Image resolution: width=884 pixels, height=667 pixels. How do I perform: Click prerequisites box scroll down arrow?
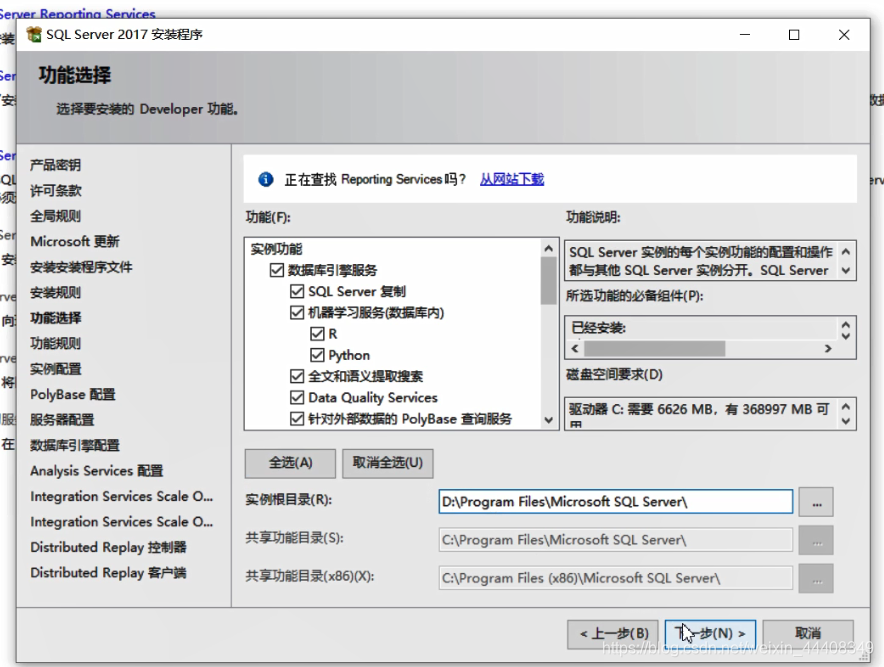846,335
